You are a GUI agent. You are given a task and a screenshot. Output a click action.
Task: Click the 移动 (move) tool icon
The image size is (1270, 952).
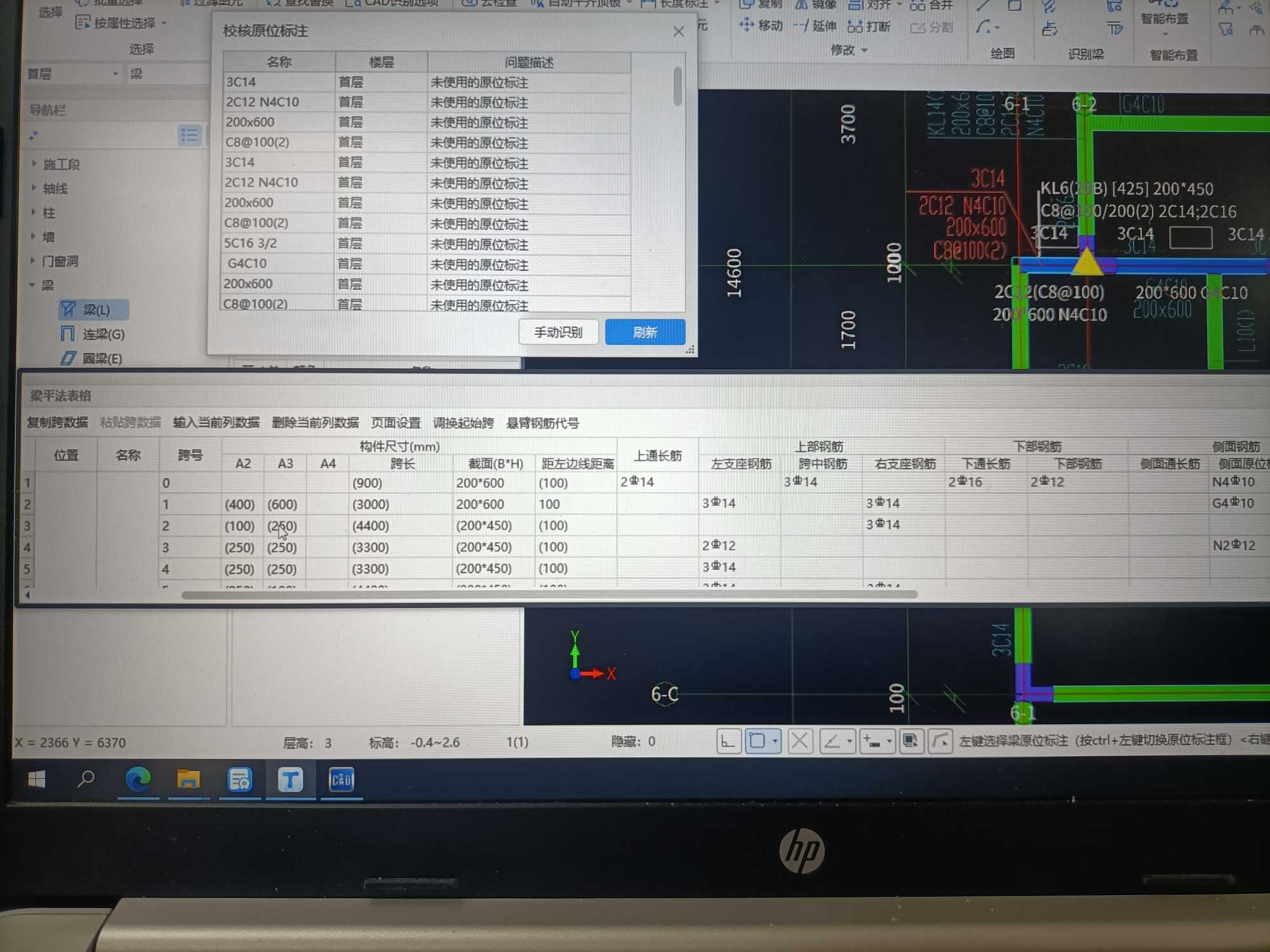point(747,25)
